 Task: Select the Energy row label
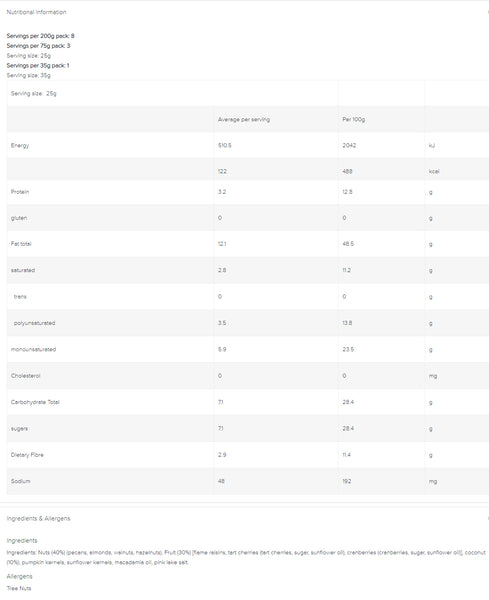point(20,145)
